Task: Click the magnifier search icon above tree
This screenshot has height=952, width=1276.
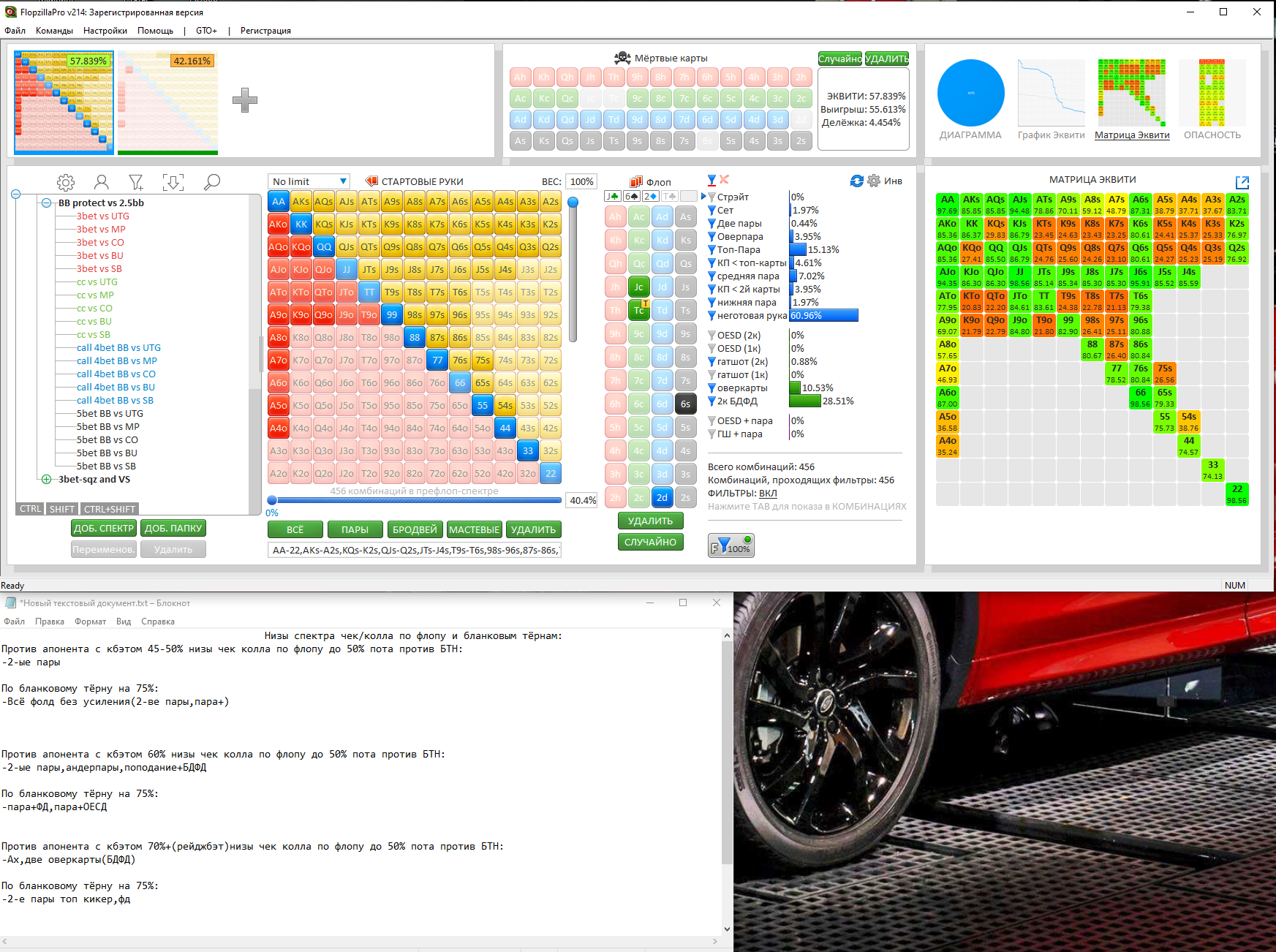Action: [212, 182]
